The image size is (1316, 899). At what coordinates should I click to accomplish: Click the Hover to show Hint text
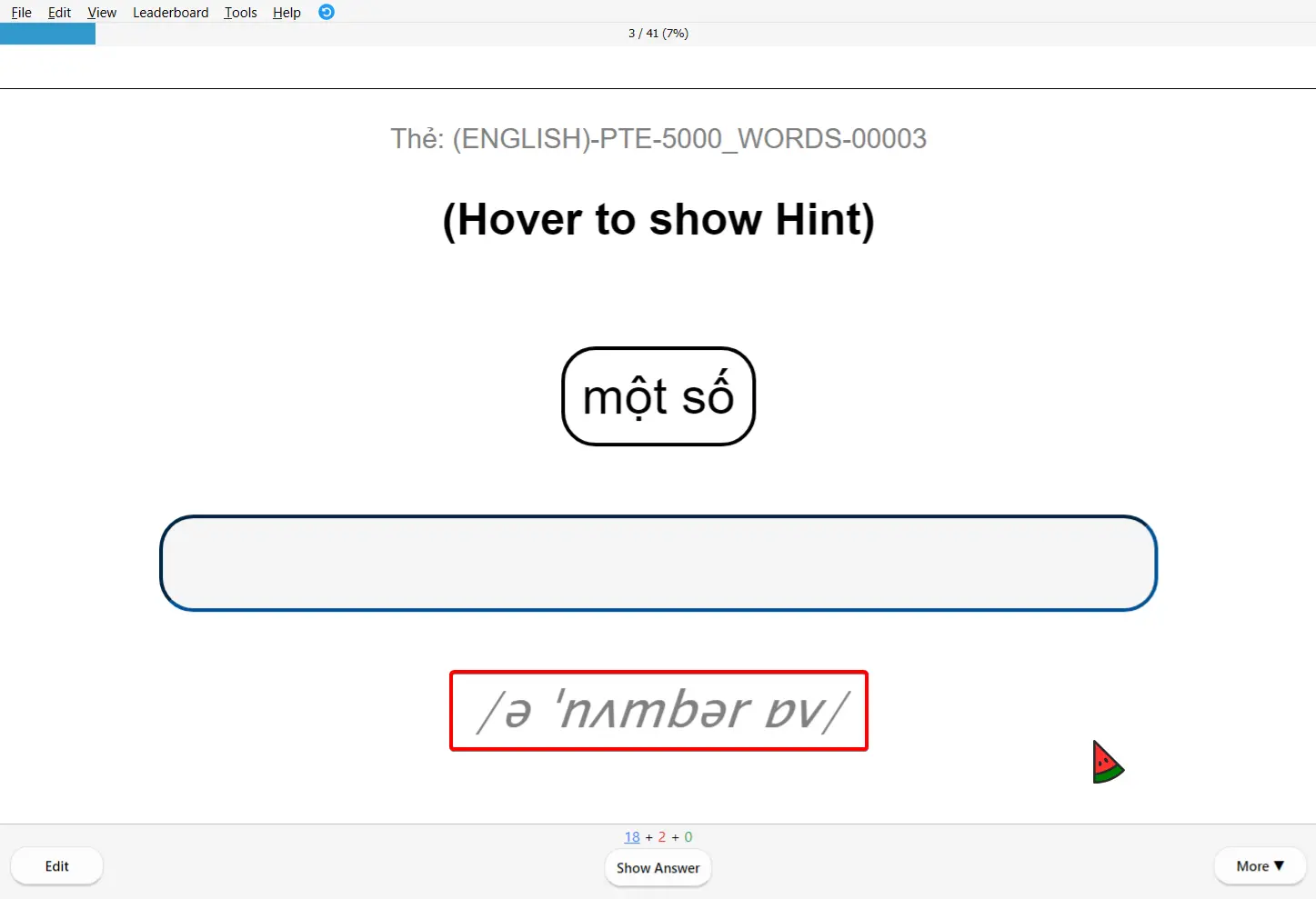point(658,219)
